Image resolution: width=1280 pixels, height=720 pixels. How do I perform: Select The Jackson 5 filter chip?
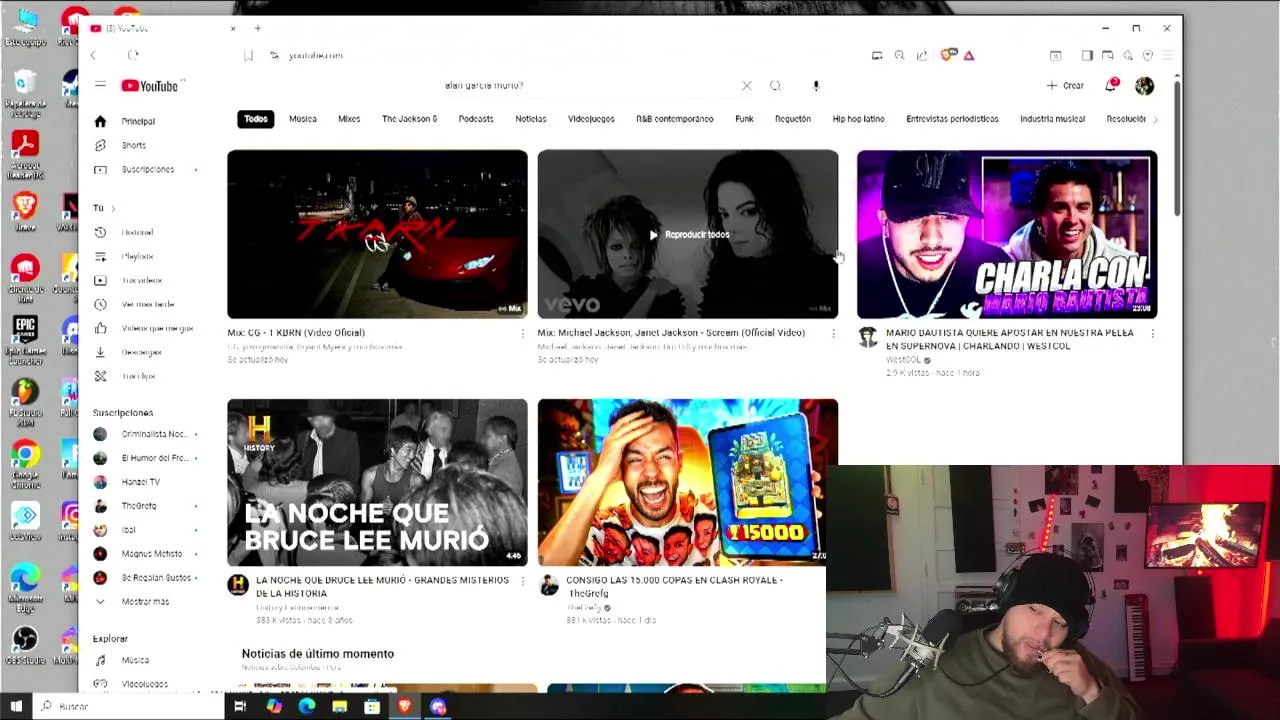pyautogui.click(x=409, y=119)
